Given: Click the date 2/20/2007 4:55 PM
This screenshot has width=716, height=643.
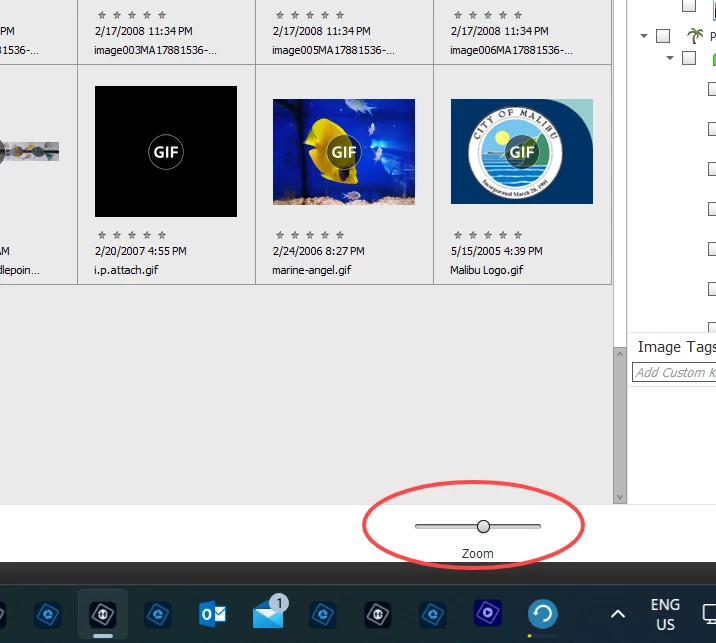Looking at the screenshot, I should (x=141, y=251).
